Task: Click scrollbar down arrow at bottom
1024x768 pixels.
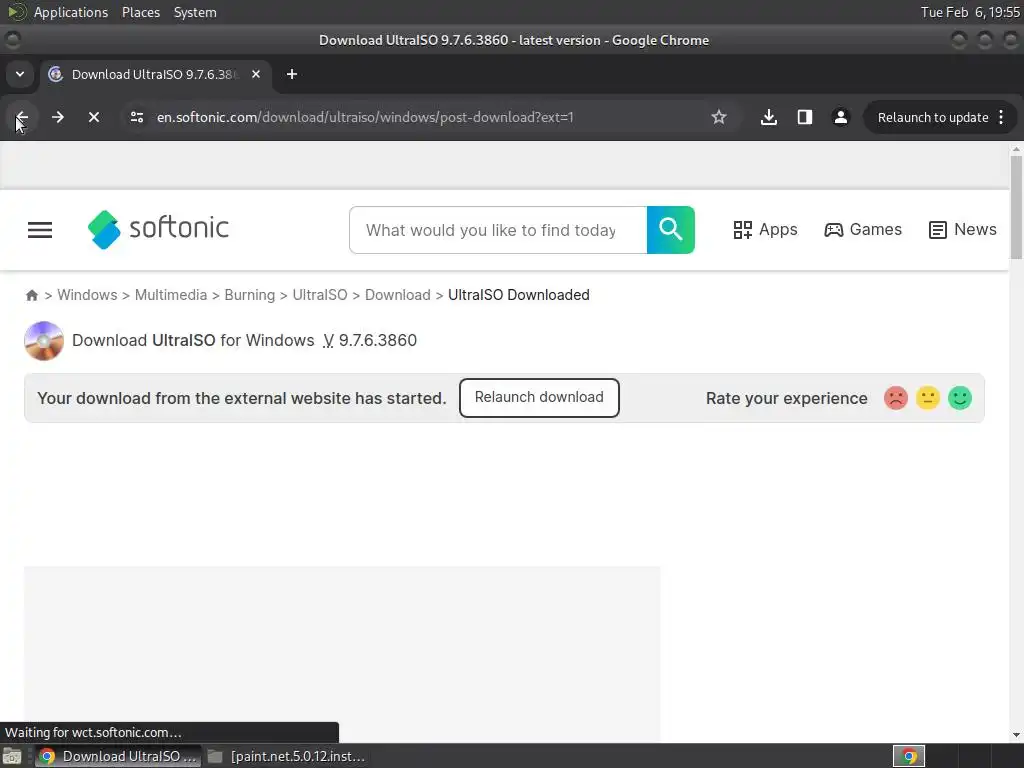Action: (1016, 735)
